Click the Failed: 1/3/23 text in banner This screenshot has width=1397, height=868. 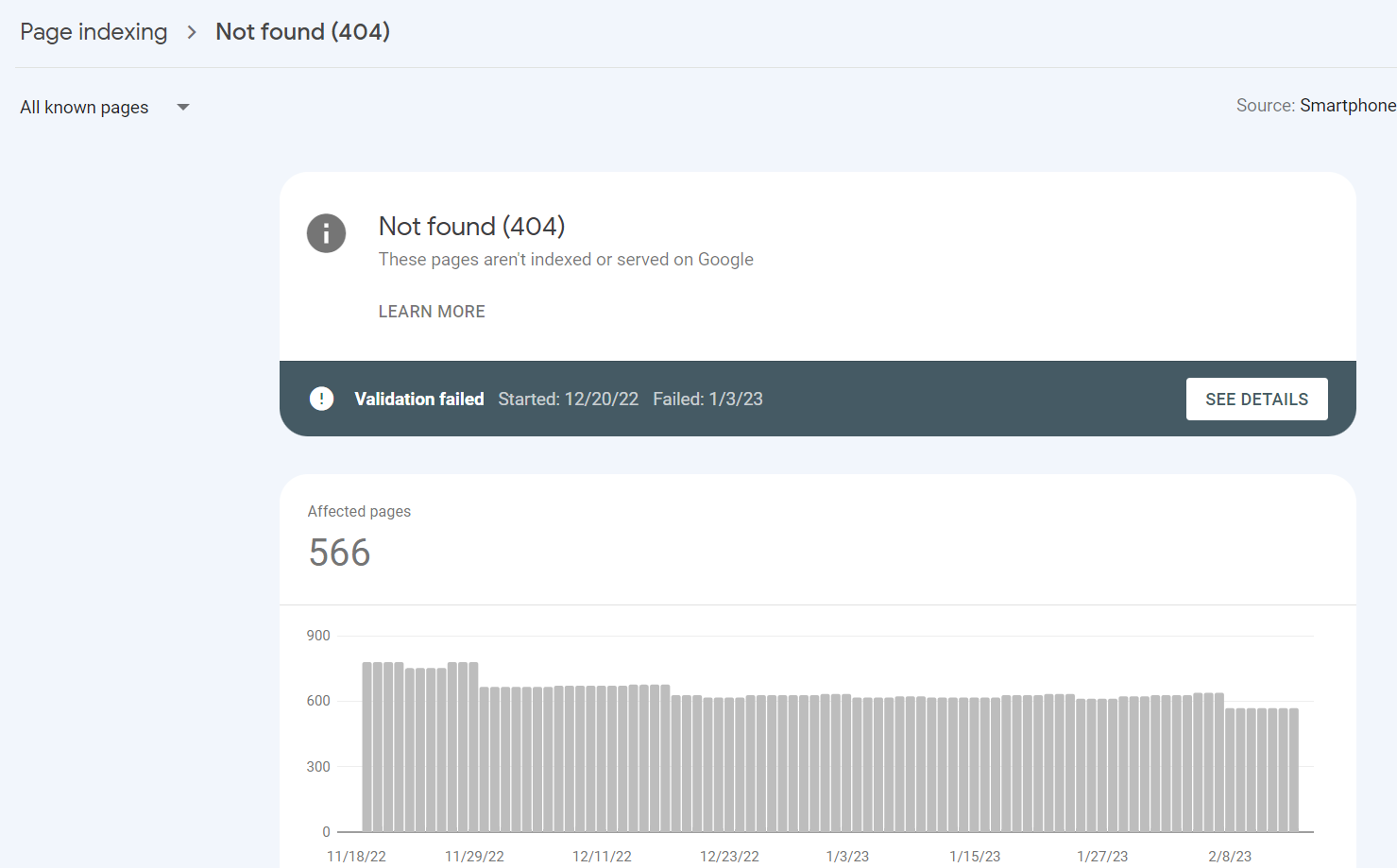(x=707, y=400)
